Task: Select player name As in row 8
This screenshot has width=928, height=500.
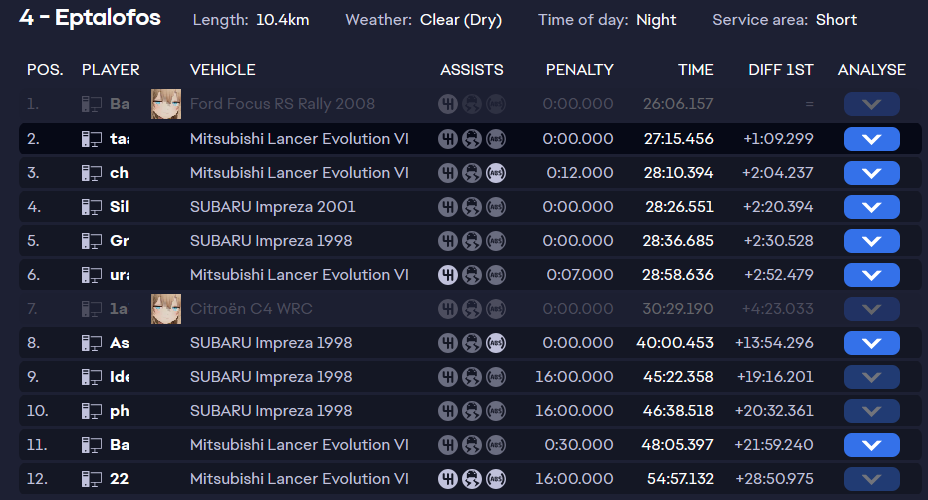Action: click(120, 343)
